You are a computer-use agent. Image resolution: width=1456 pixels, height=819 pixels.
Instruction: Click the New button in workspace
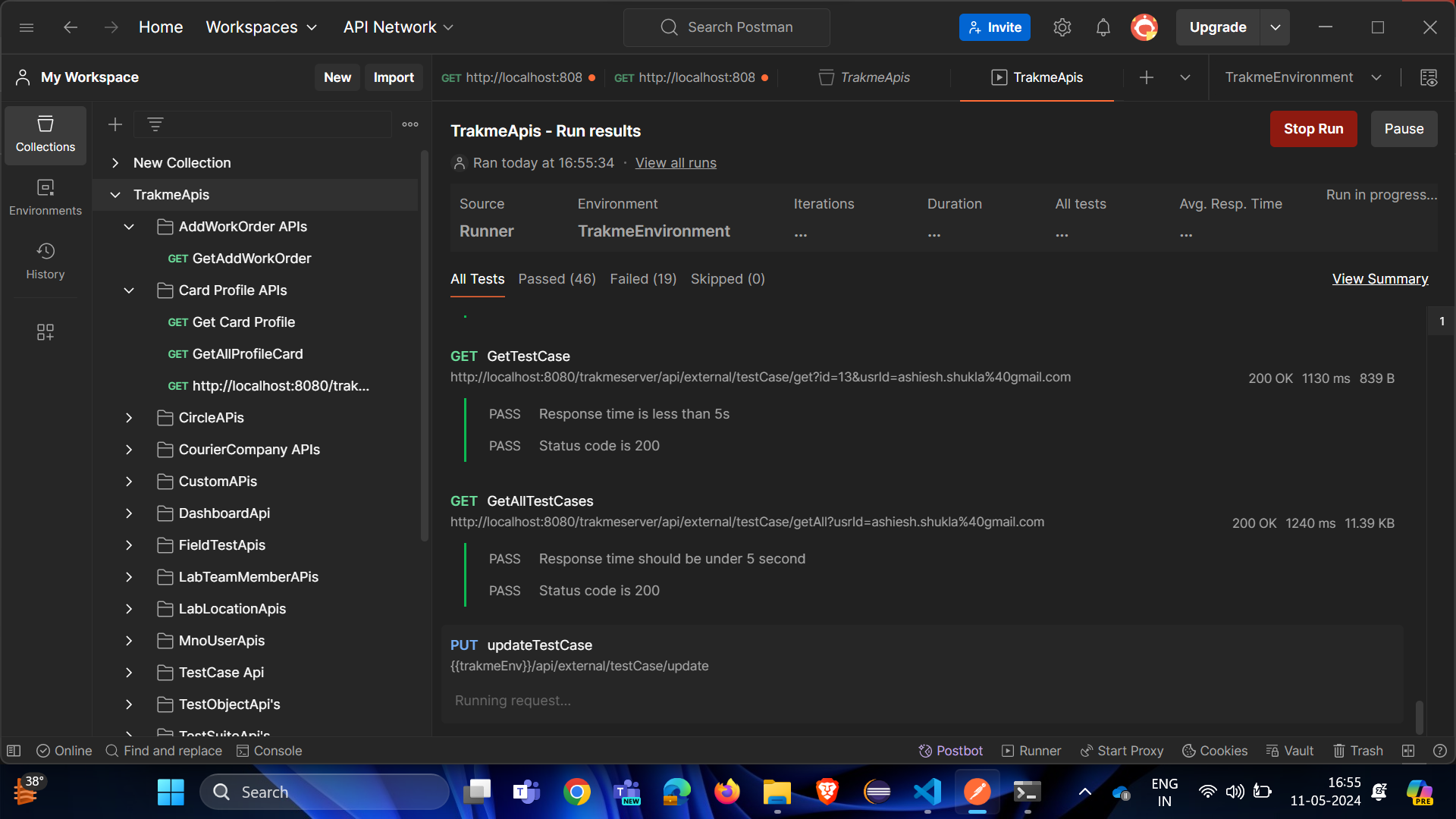click(337, 77)
